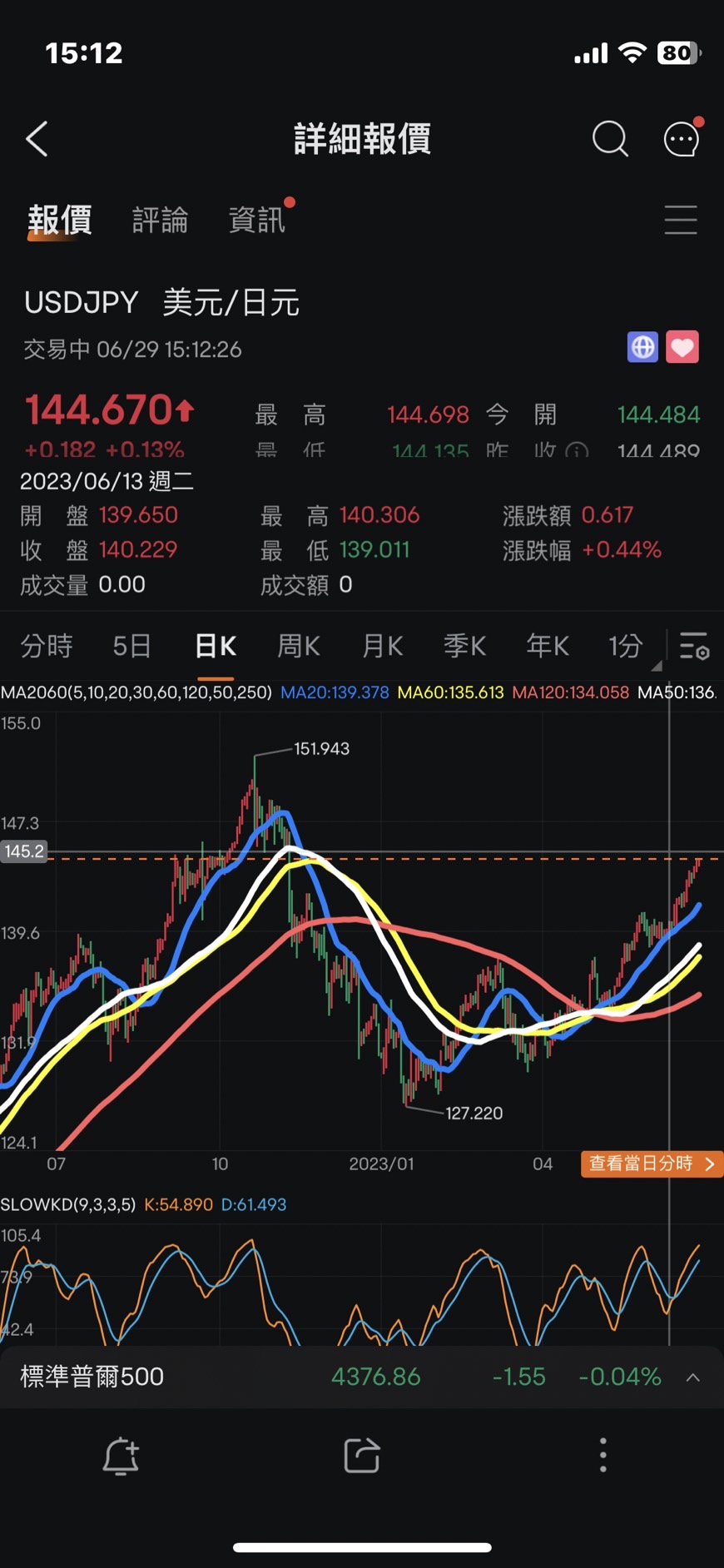The height and width of the screenshot is (1568, 724).
Task: Expand the 標準普爾500 index bar
Action: pos(692,1377)
